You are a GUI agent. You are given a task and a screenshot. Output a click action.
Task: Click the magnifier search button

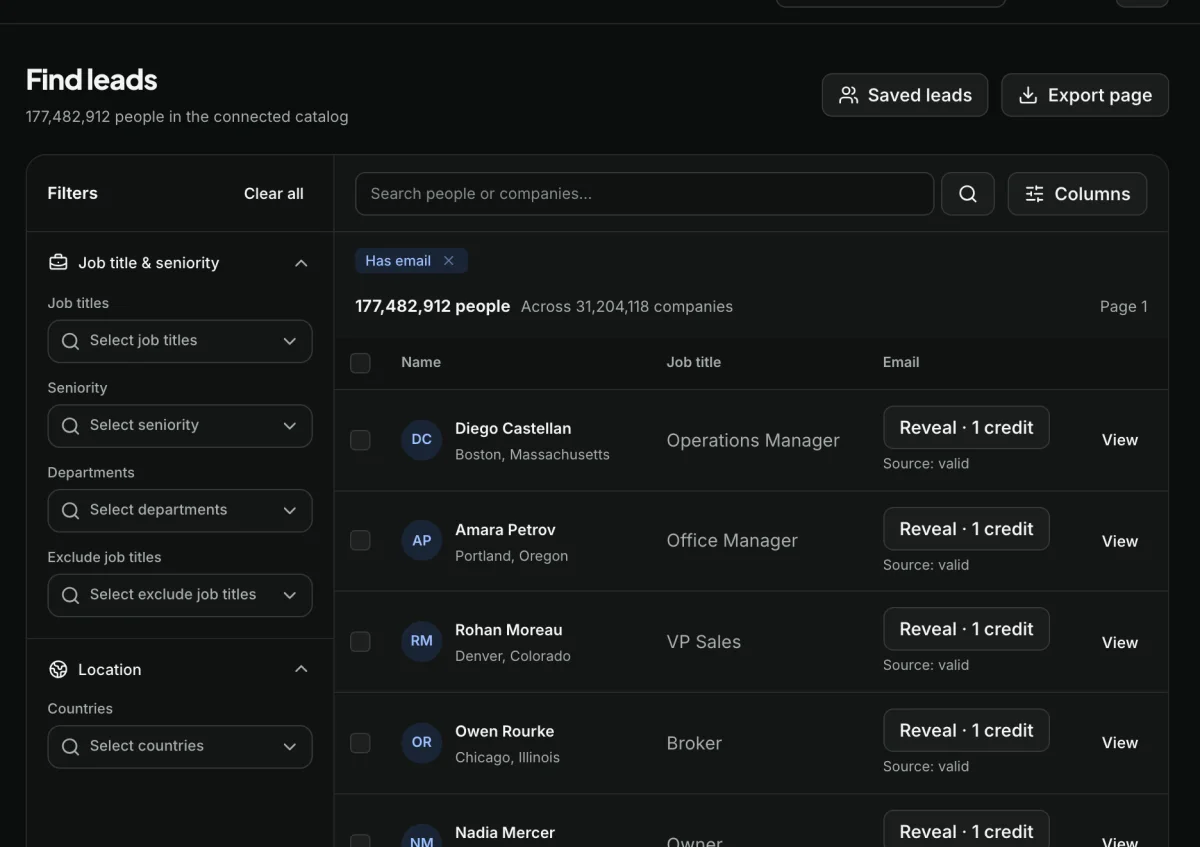[x=968, y=194]
